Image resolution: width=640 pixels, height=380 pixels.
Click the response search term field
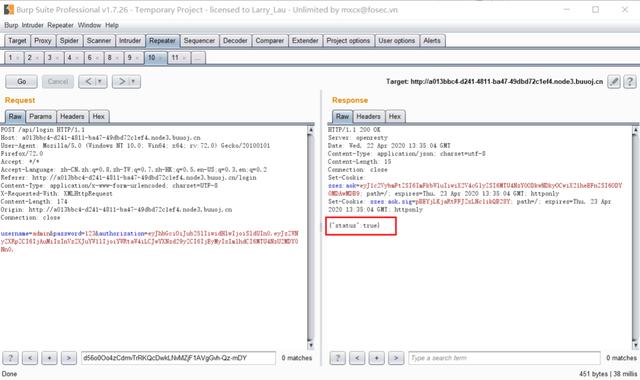click(x=504, y=358)
